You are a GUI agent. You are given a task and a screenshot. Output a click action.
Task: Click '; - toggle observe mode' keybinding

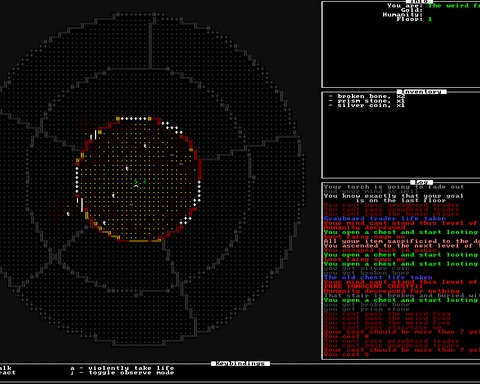[122, 372]
